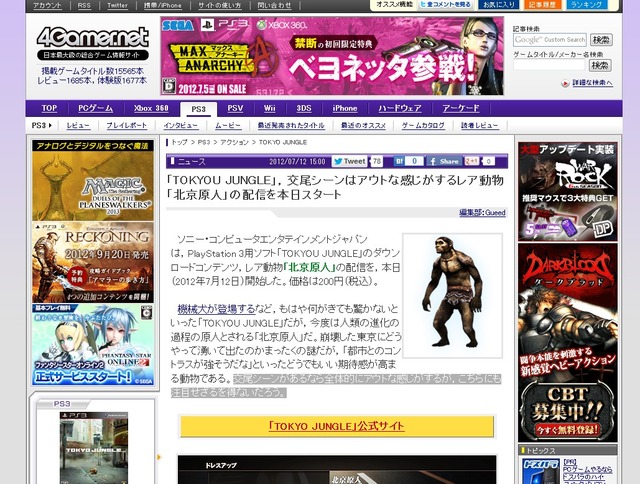Open the 詳細な検索へ link

point(592,83)
